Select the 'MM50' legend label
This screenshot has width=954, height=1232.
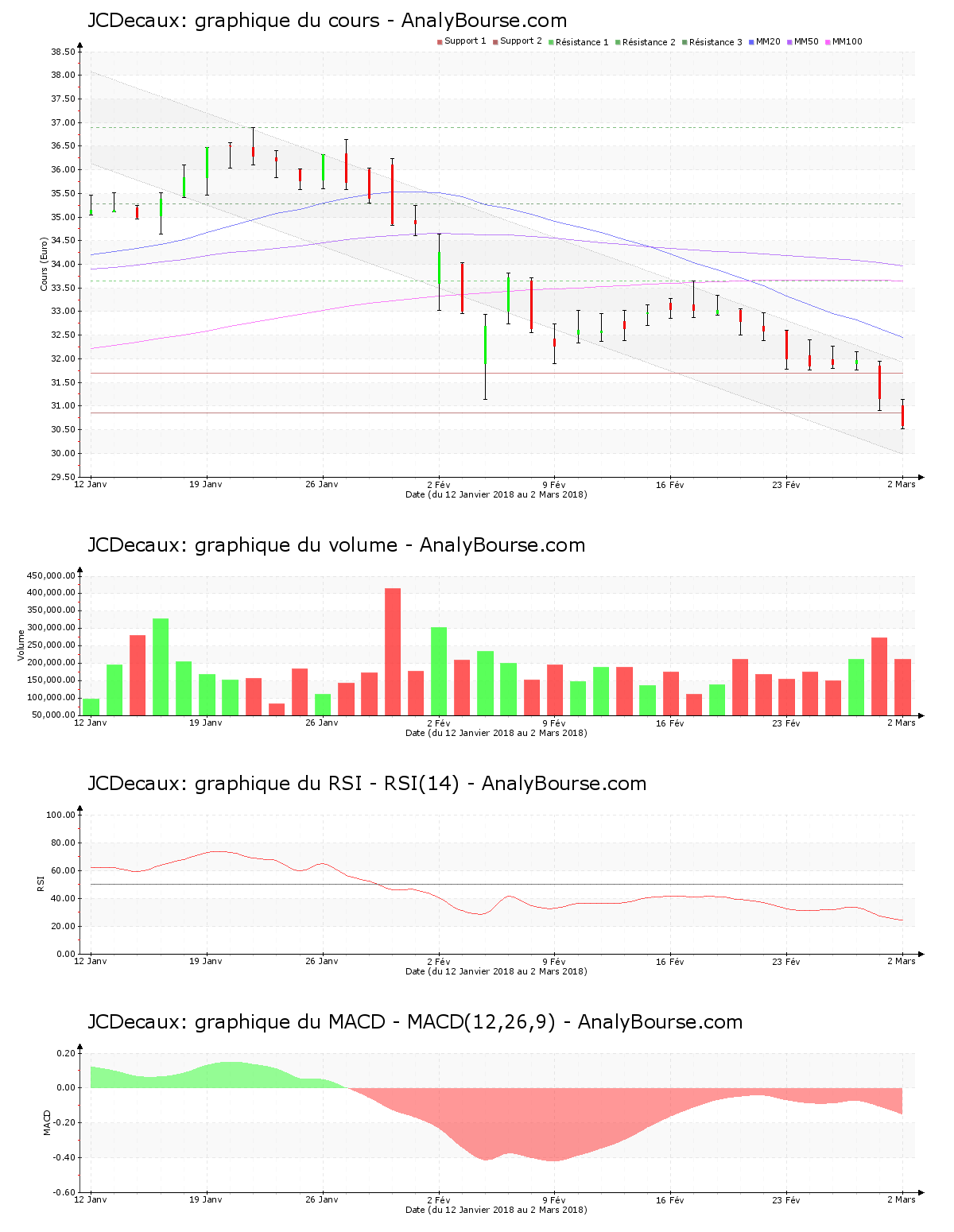pyautogui.click(x=806, y=41)
